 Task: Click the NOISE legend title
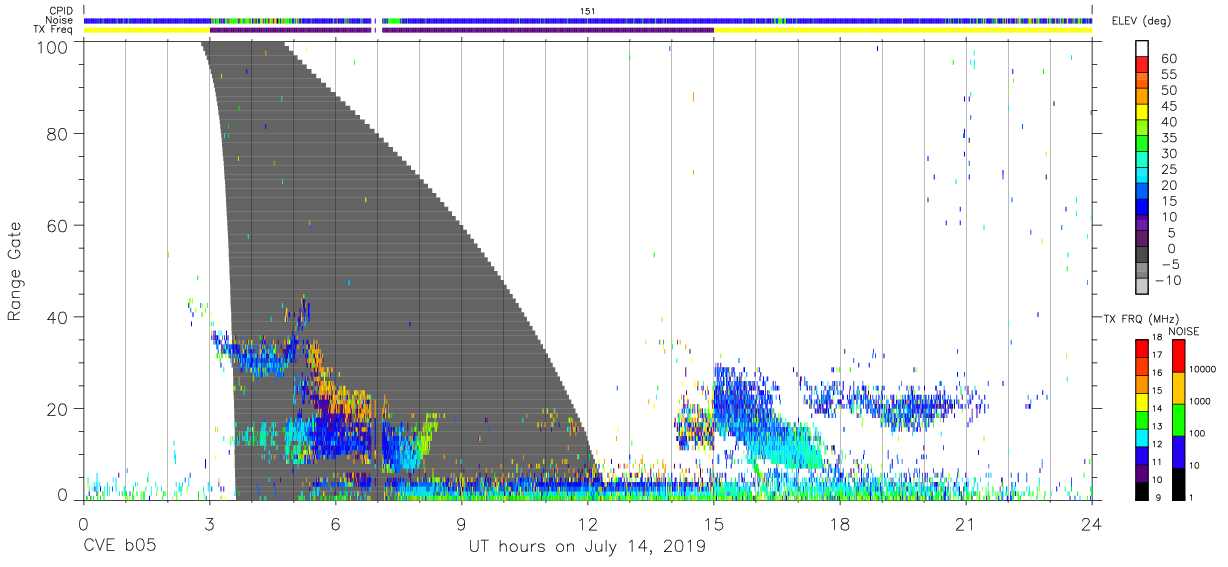click(1183, 331)
